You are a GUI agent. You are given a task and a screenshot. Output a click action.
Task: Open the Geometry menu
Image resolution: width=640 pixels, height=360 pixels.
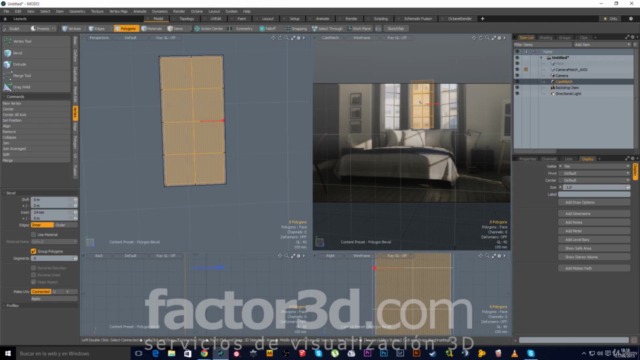(77, 11)
